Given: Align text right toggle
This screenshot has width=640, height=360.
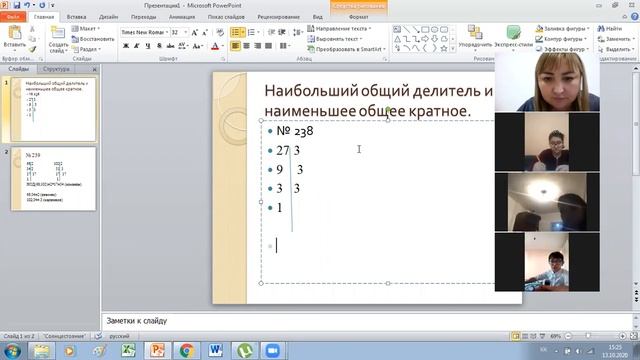Looking at the screenshot, I should 258,46.
